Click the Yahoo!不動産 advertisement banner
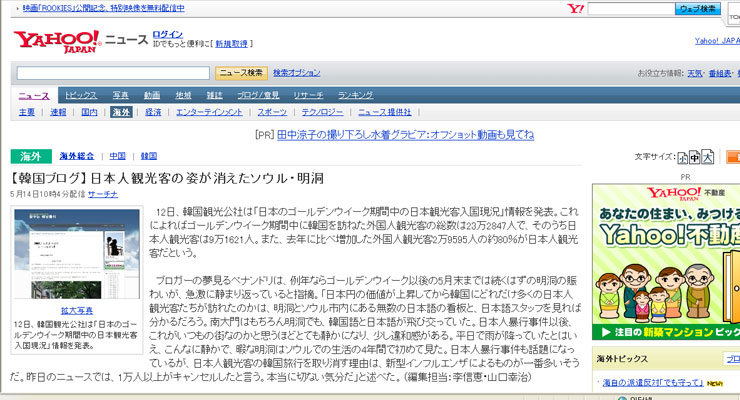This screenshot has height=400, width=740. [666, 262]
